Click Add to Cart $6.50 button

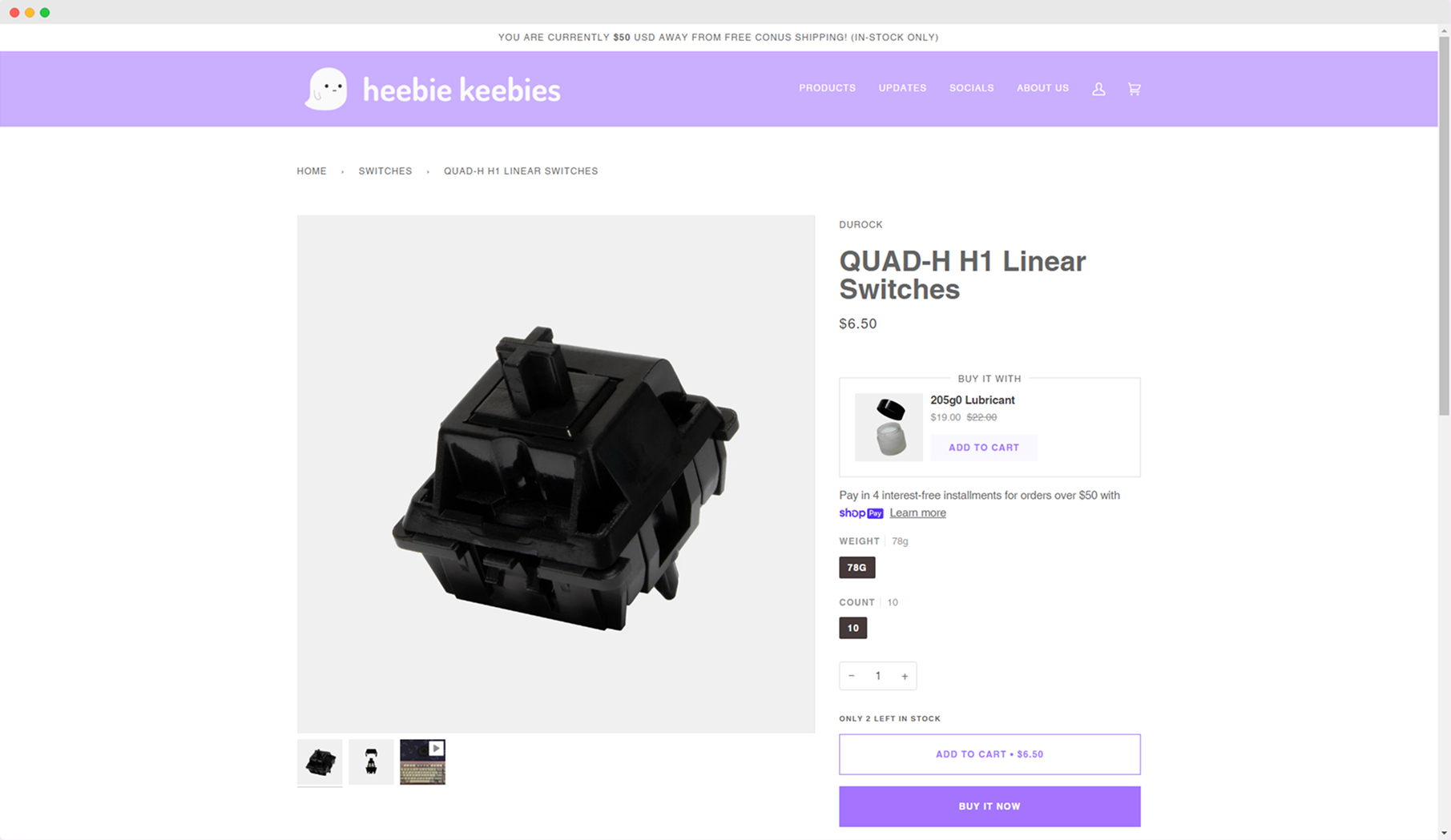[990, 754]
